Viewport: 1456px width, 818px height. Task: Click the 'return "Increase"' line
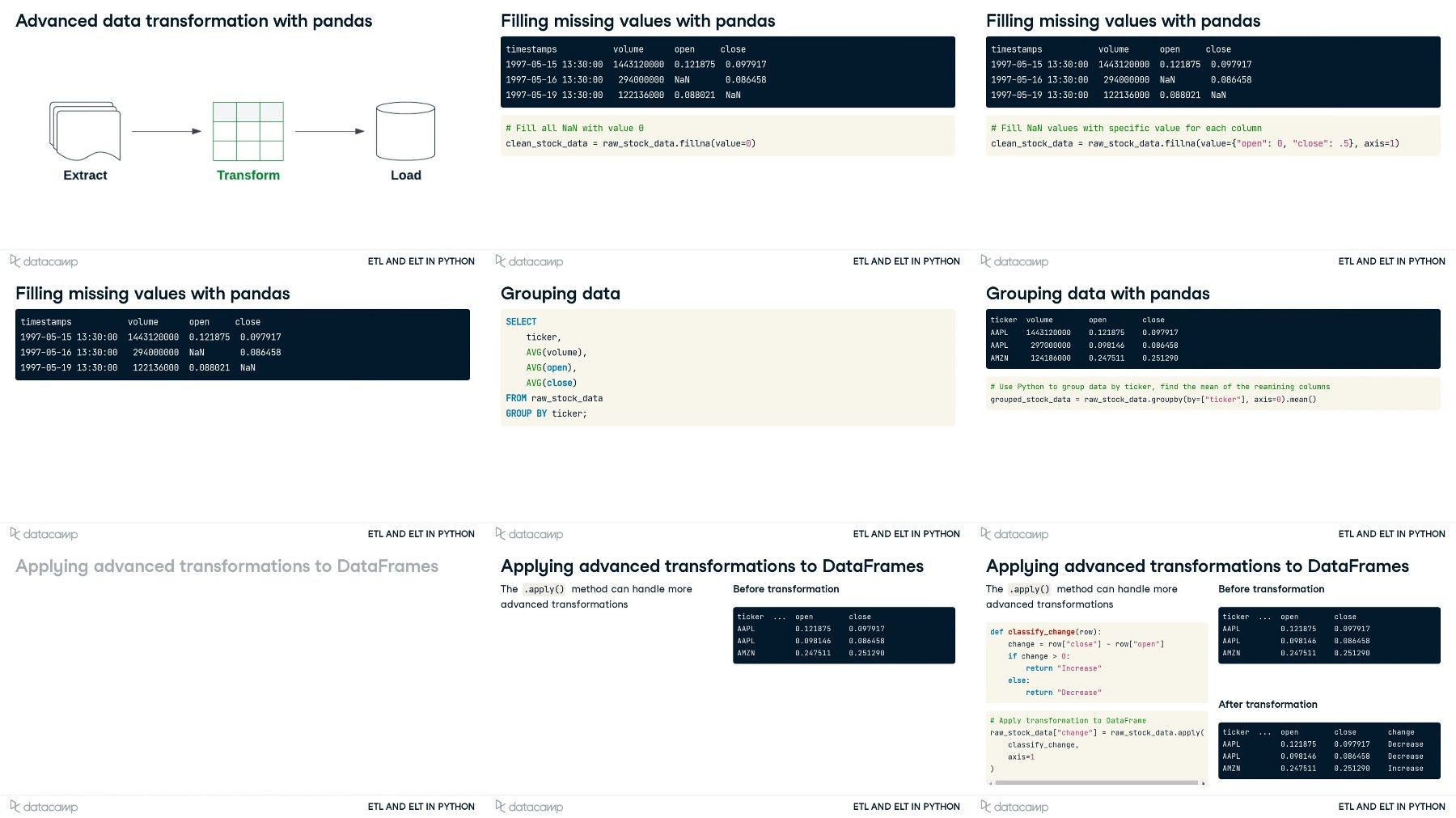click(x=1064, y=668)
